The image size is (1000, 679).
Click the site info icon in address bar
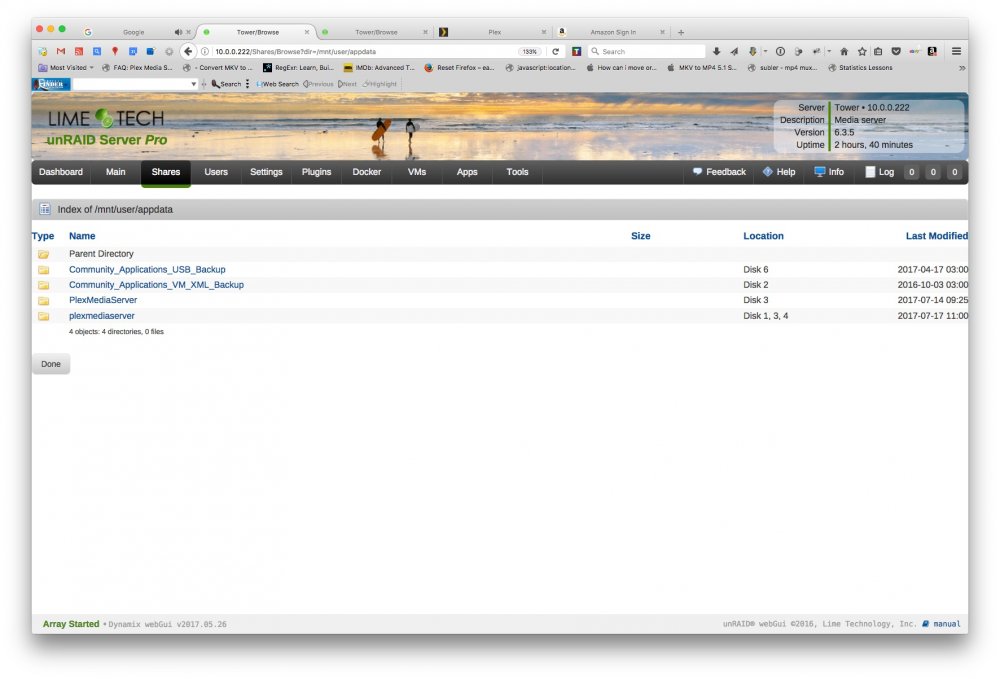(205, 52)
